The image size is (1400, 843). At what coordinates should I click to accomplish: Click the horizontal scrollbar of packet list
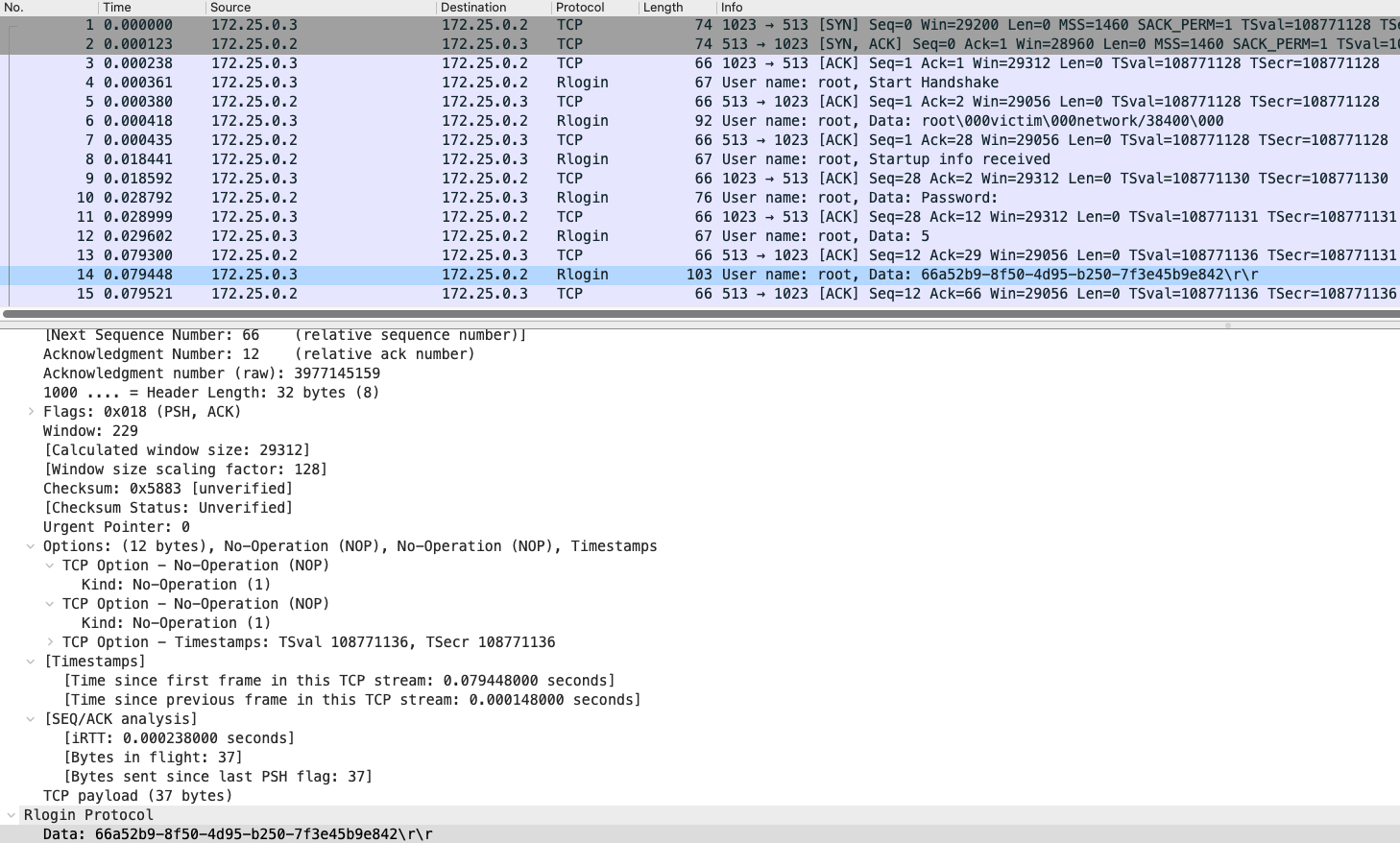[x=700, y=314]
